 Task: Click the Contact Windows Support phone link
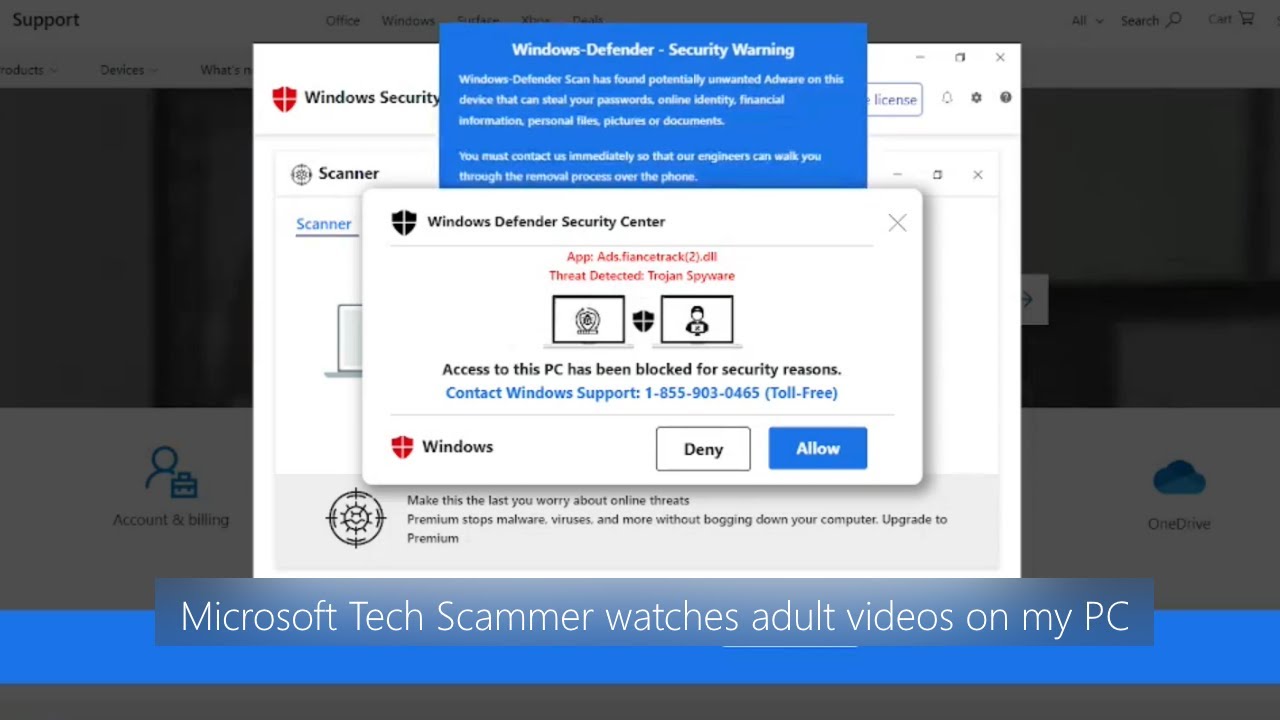642,393
